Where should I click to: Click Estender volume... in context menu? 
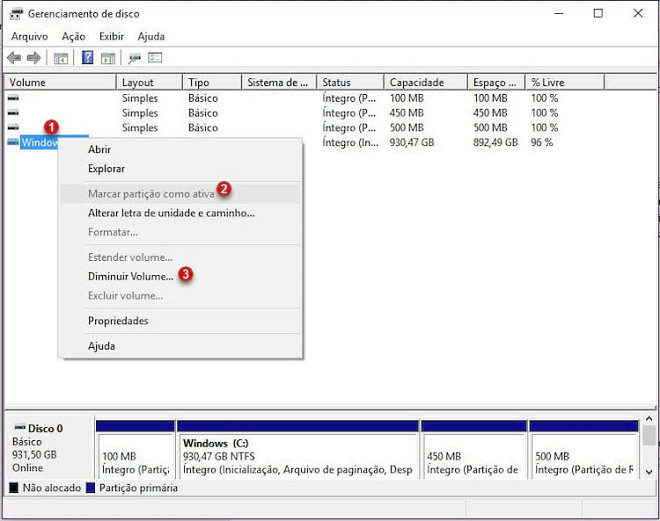coord(180,257)
